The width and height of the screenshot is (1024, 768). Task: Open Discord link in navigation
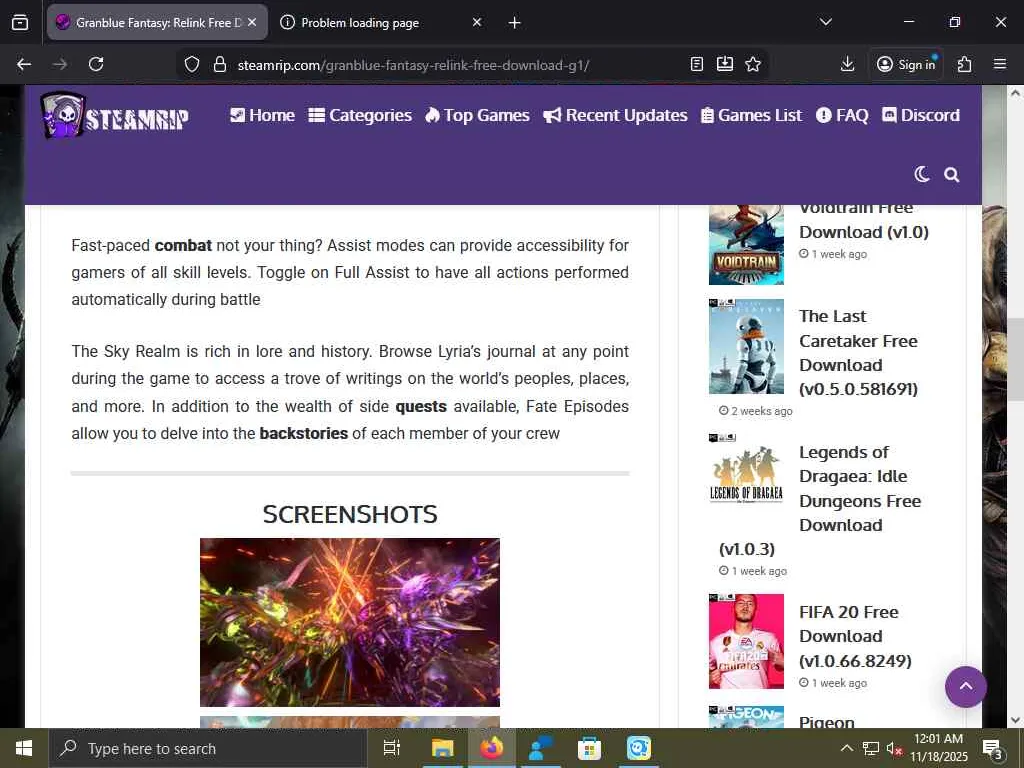pyautogui.click(x=921, y=116)
